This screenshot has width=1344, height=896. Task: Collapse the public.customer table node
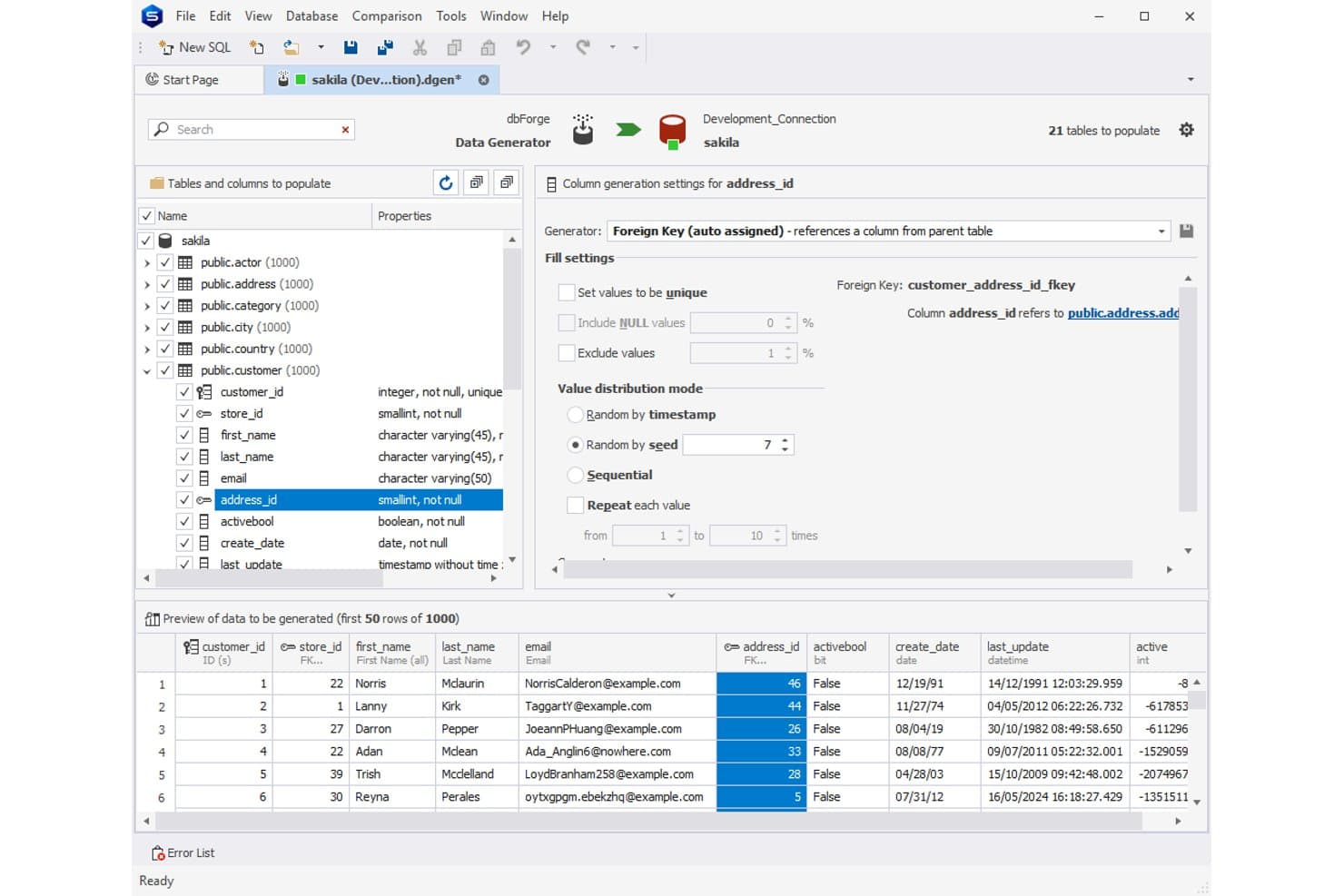click(x=147, y=370)
